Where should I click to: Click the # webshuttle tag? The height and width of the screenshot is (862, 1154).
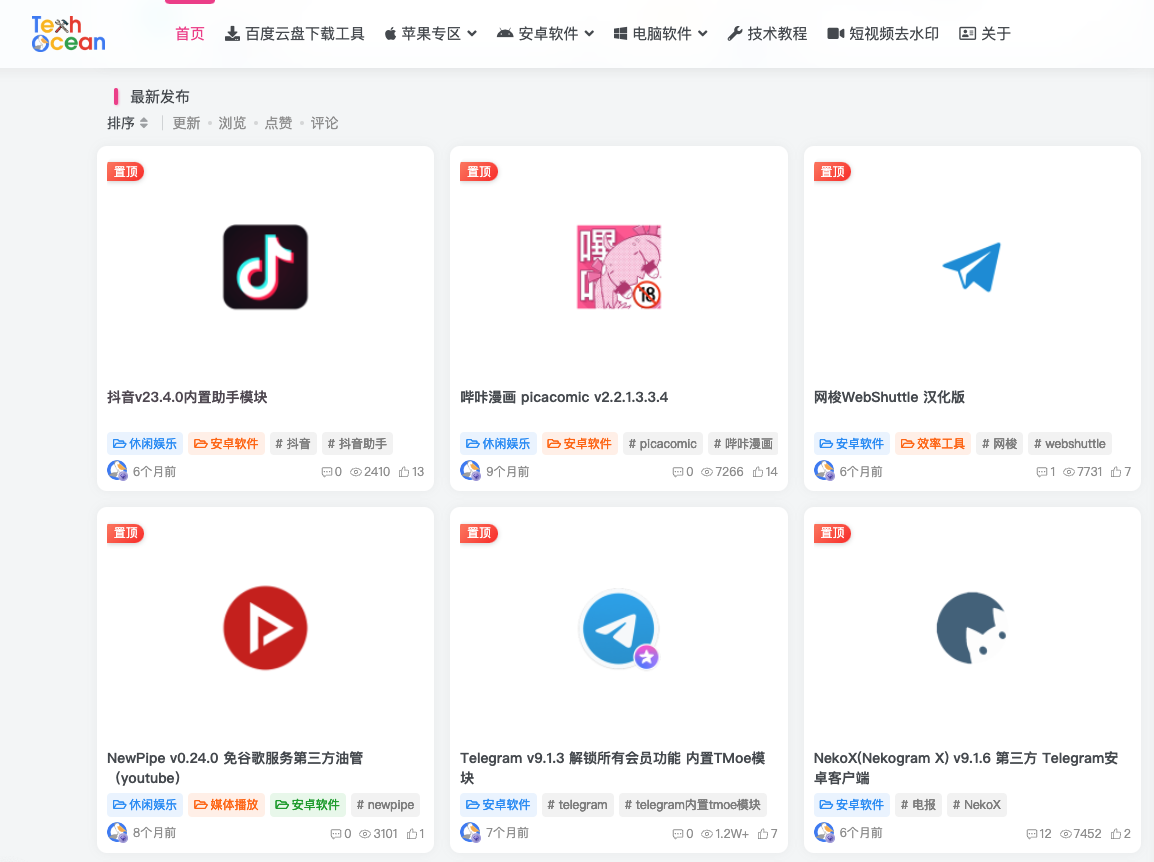1069,444
